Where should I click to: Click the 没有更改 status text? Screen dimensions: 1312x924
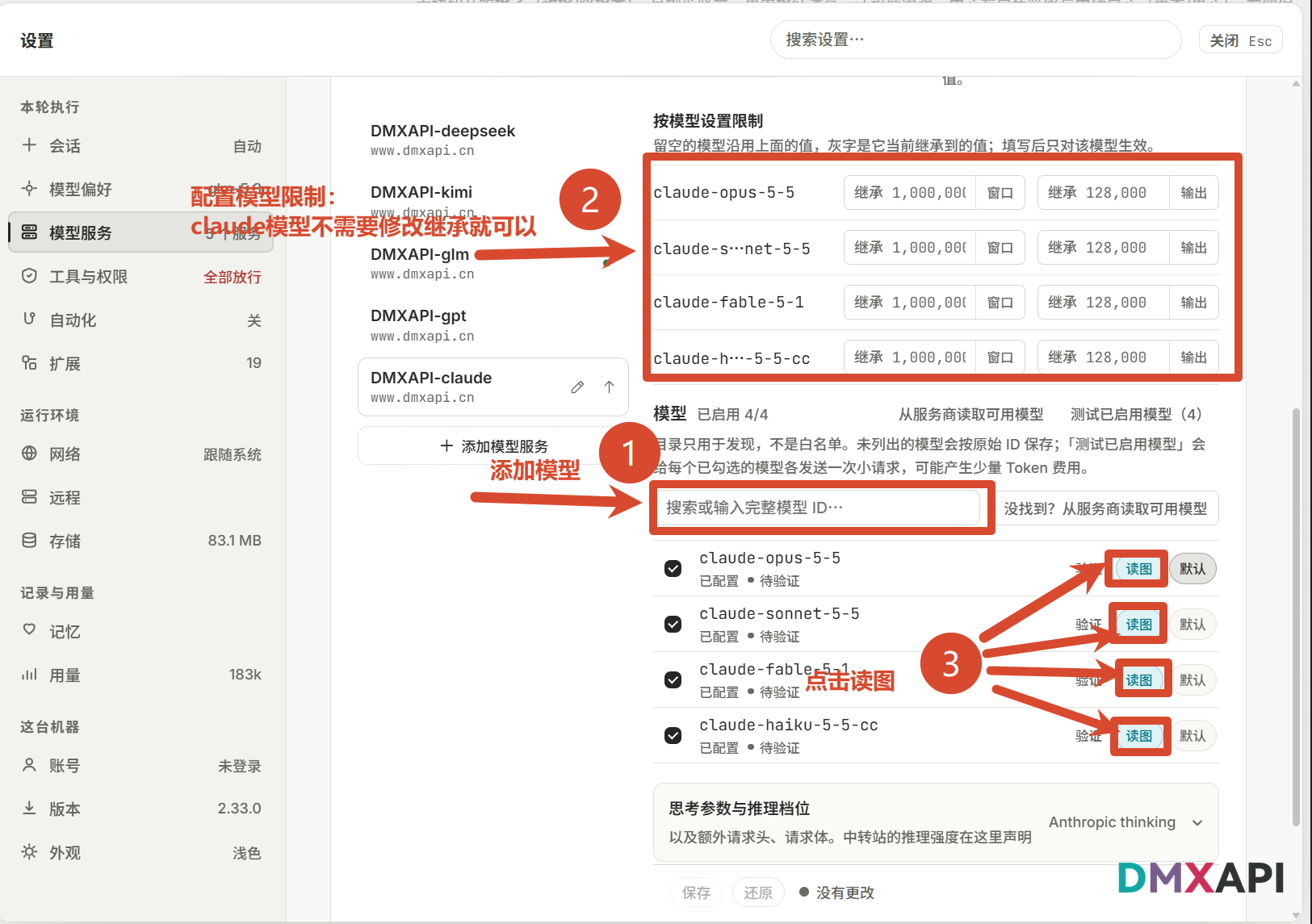[845, 893]
